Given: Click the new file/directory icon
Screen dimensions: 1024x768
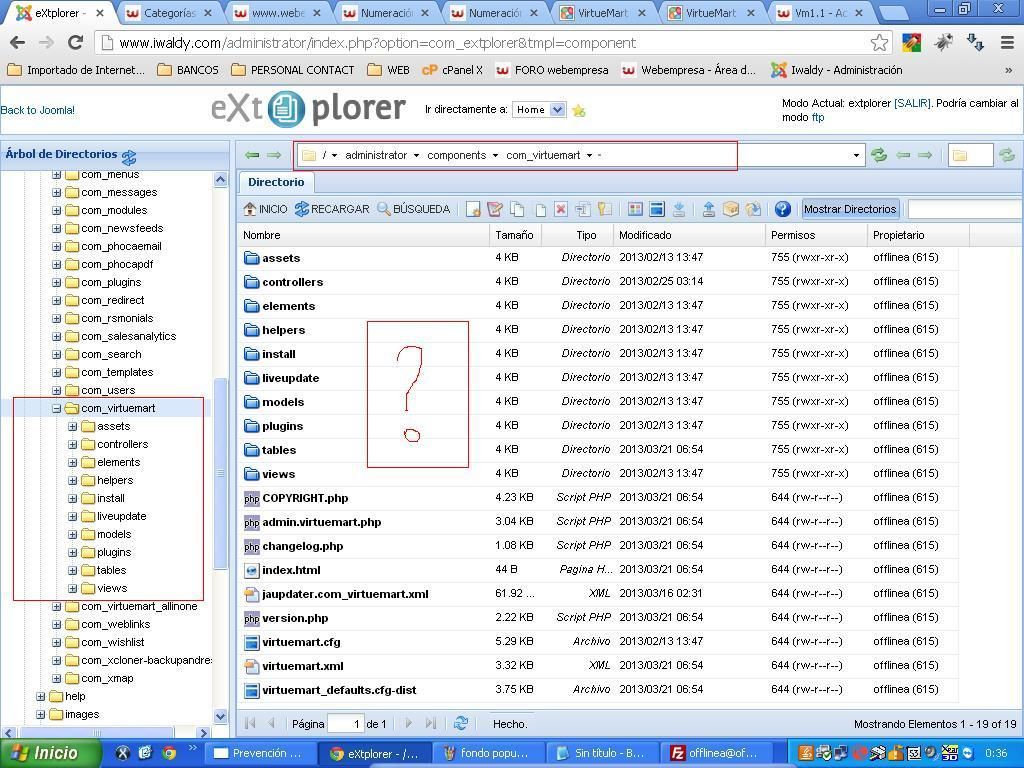Looking at the screenshot, I should click(473, 209).
